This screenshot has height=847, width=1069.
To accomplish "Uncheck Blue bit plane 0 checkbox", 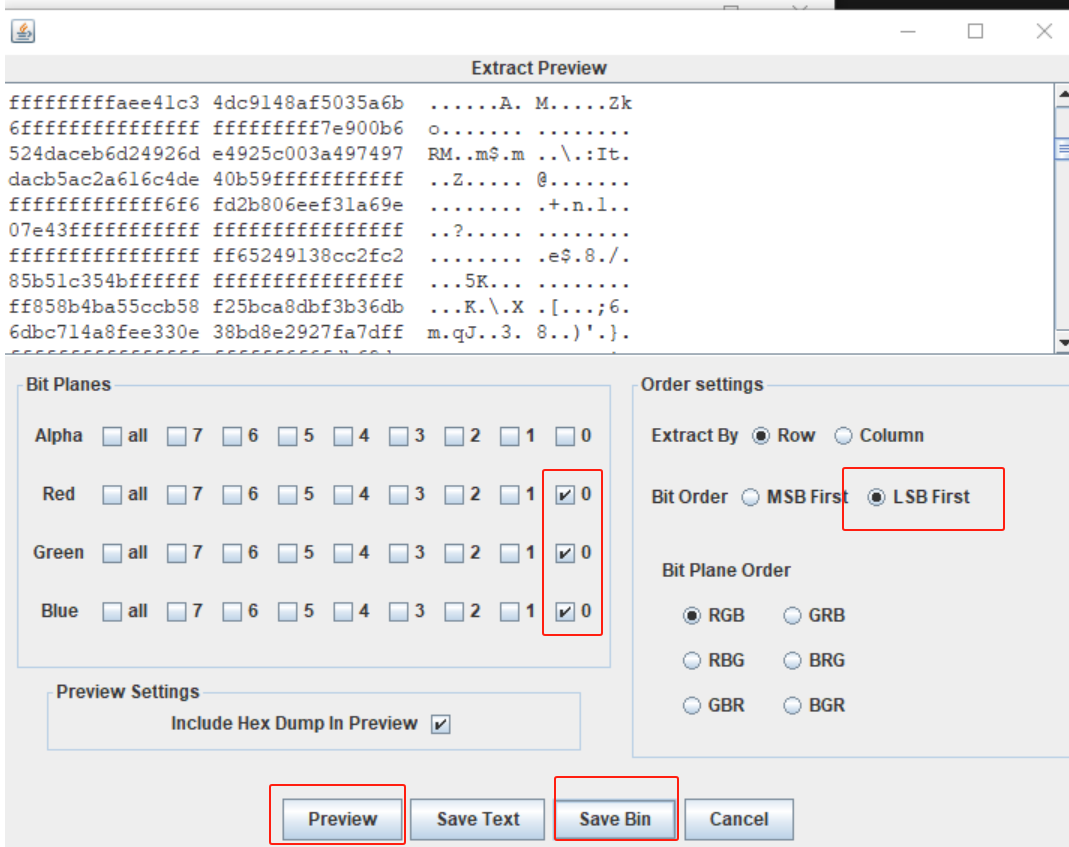I will (565, 612).
